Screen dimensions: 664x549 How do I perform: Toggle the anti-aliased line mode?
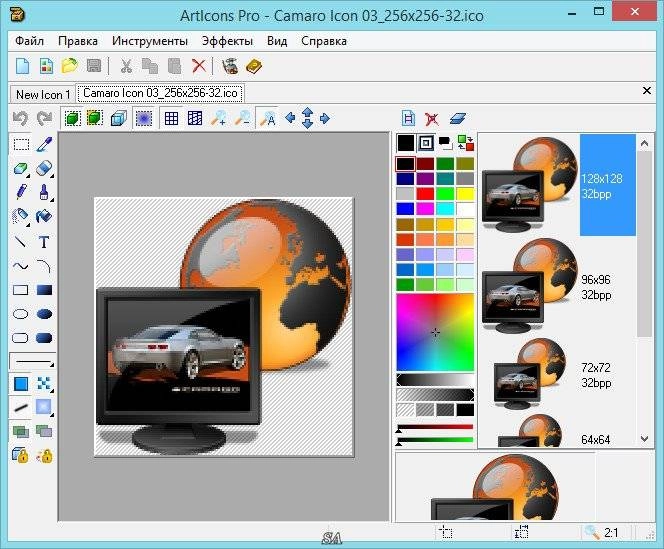[x=21, y=408]
